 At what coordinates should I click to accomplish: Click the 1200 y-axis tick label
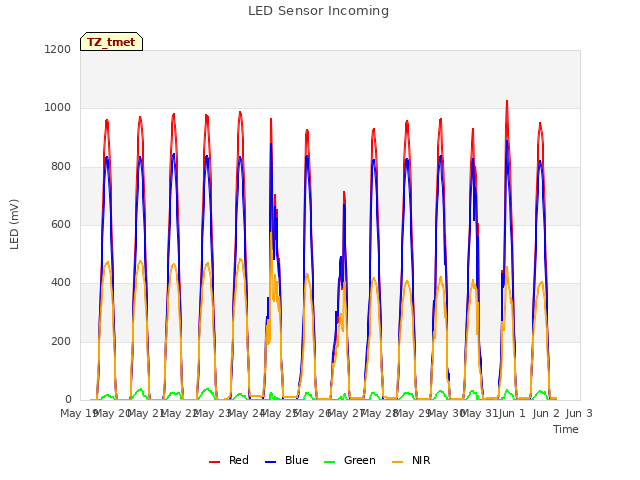[58, 49]
